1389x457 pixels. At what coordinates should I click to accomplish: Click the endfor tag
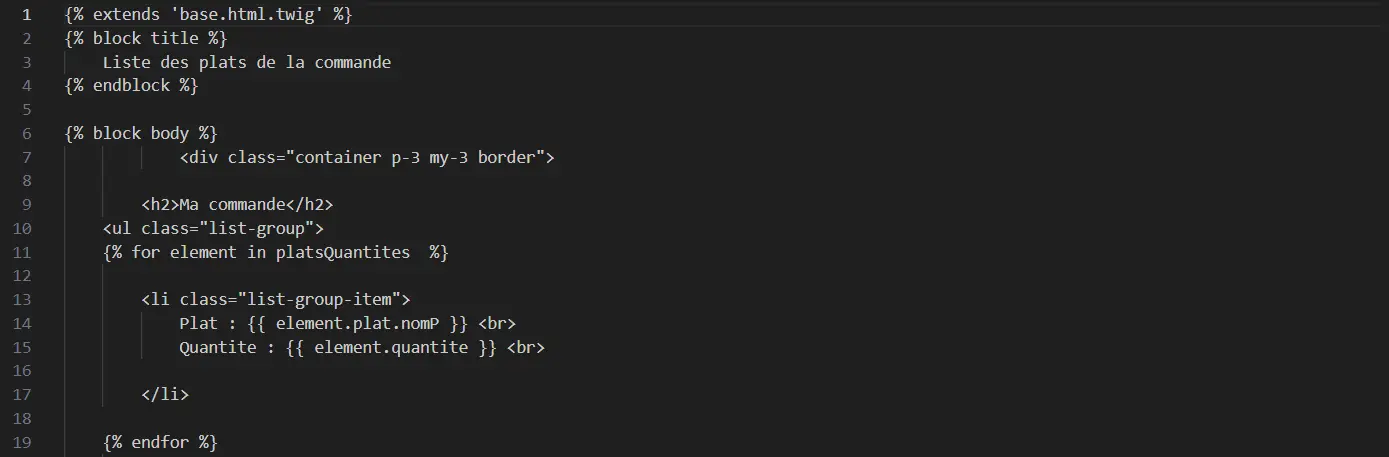click(160, 441)
